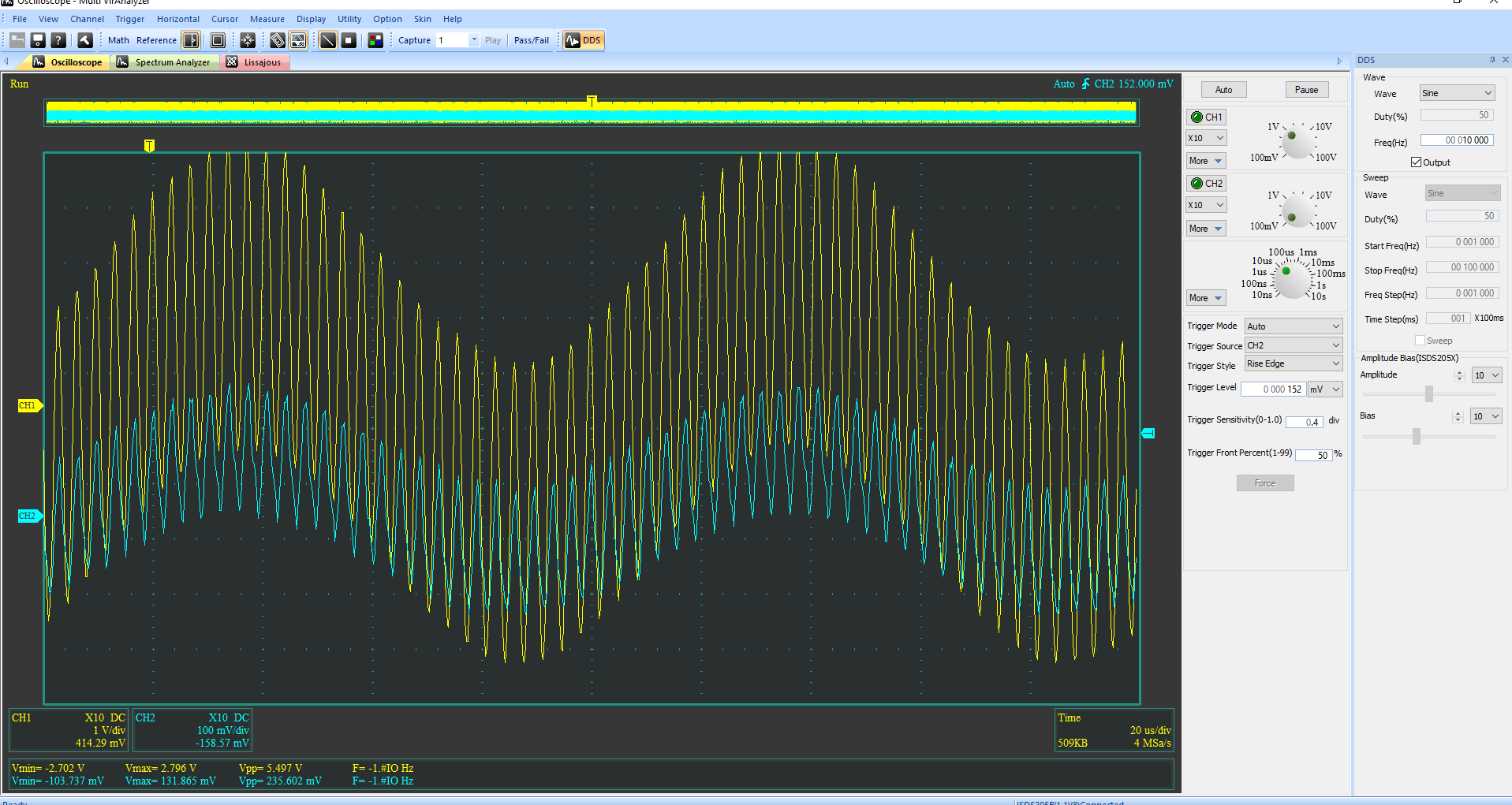Click the Lissajous tab icon
1512x805 pixels.
pyautogui.click(x=232, y=62)
